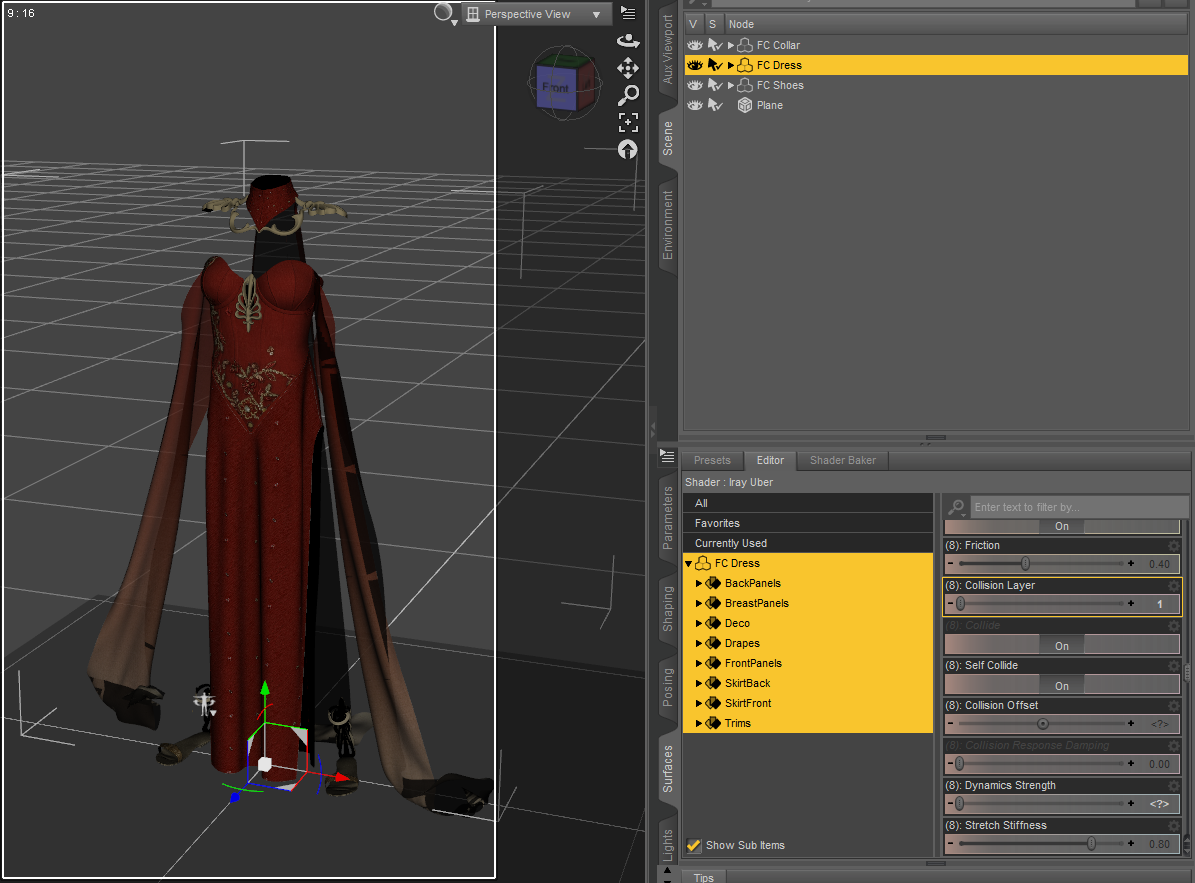
Task: Open Friction property settings gear
Action: click(x=1174, y=545)
